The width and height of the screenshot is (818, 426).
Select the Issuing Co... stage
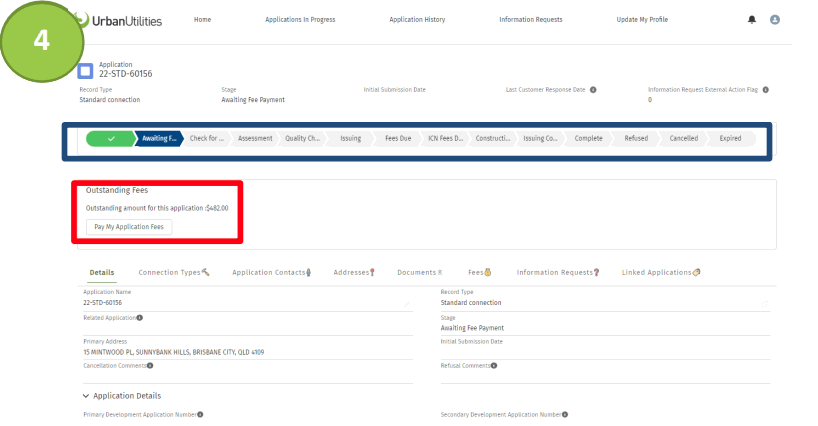pyautogui.click(x=540, y=138)
